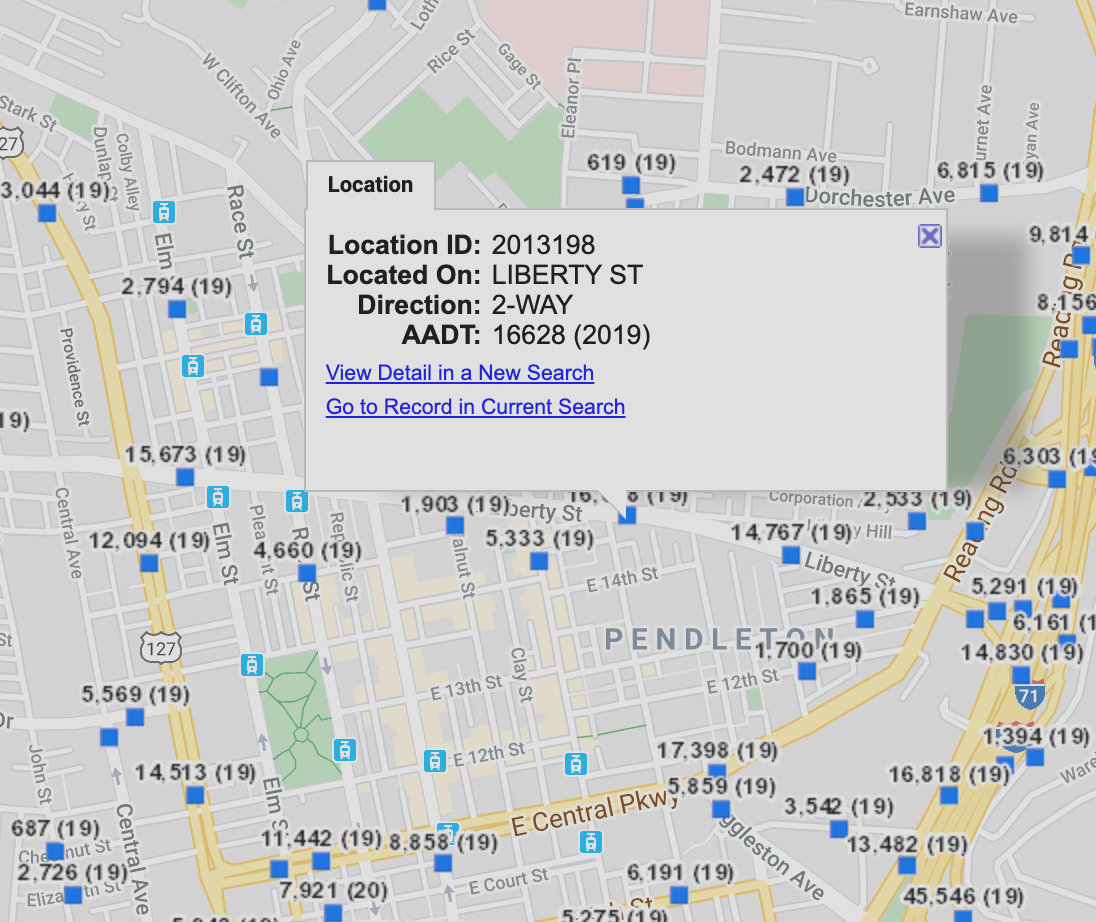Select the 4,660 (19) count marker
Viewport: 1096px width, 922px height.
(307, 573)
